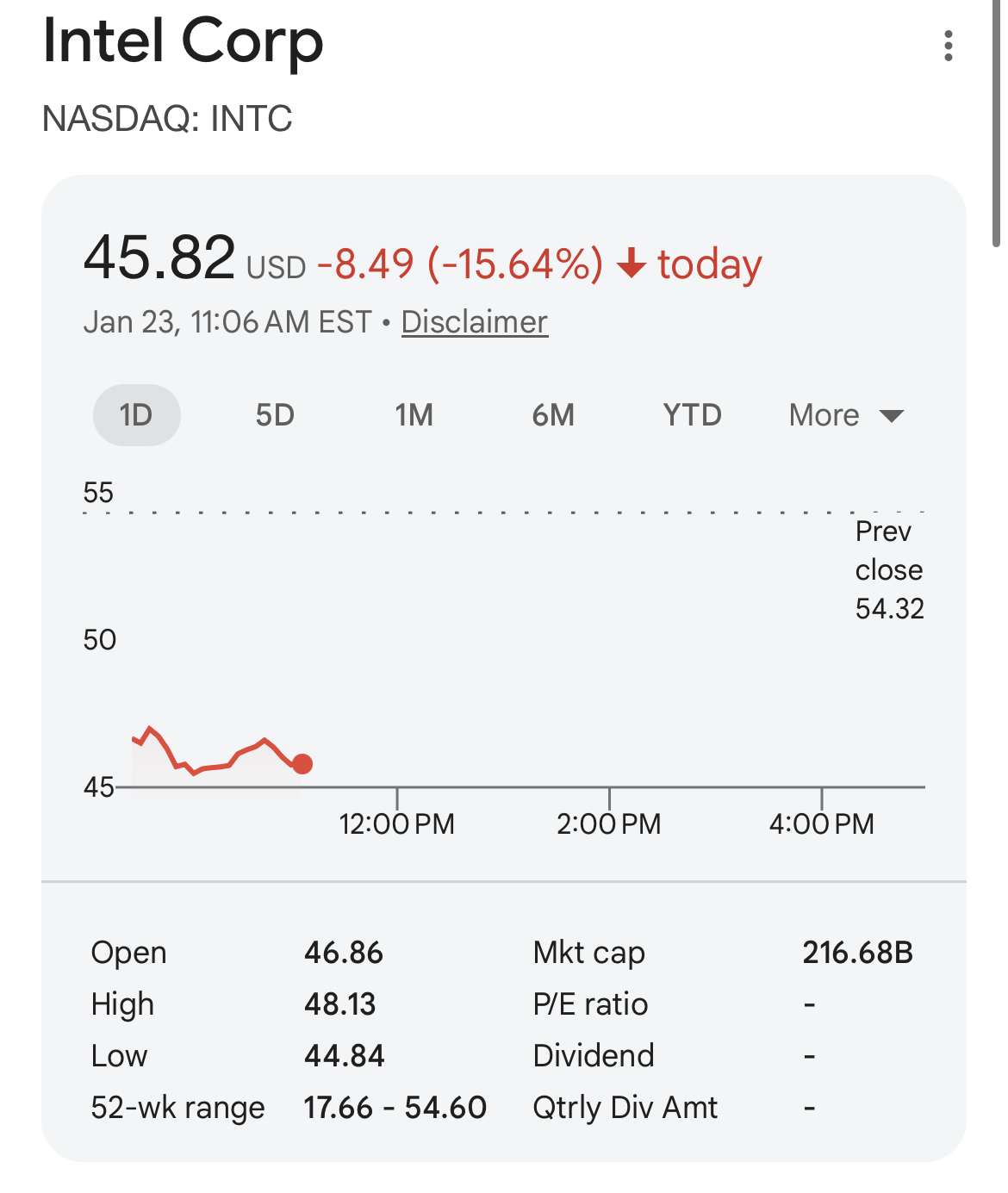This screenshot has width=1008, height=1193.
Task: Click the 4:00 PM axis marker
Action: tap(821, 823)
